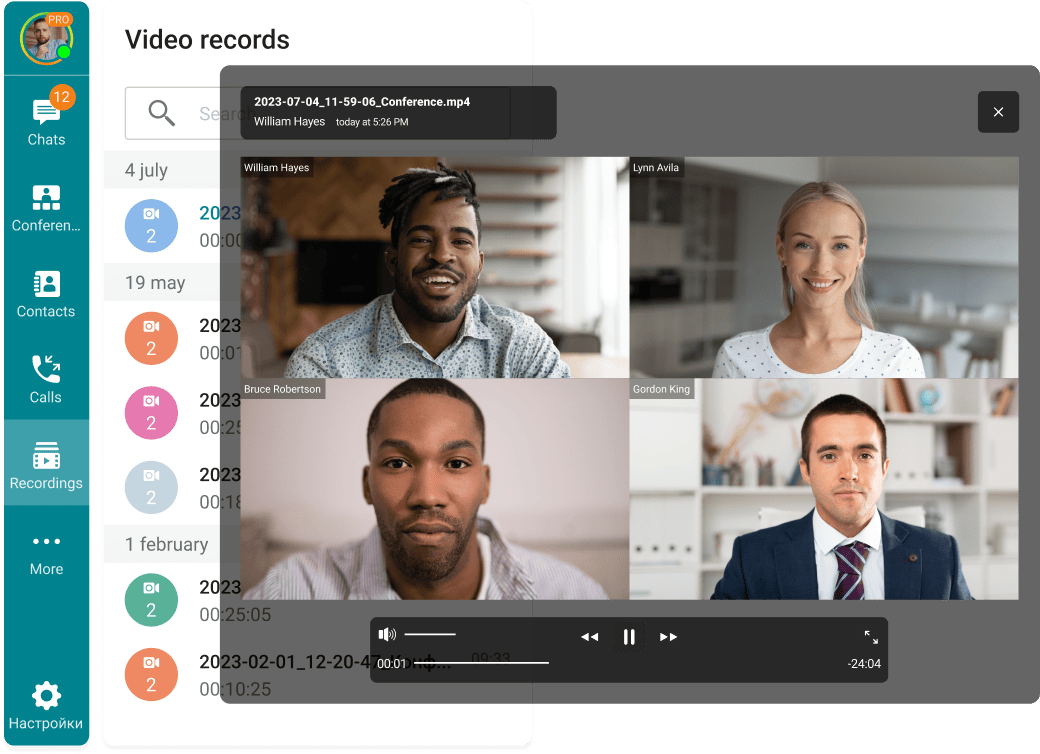Click the playback progress bar
This screenshot has height=754, width=1040.
480,663
